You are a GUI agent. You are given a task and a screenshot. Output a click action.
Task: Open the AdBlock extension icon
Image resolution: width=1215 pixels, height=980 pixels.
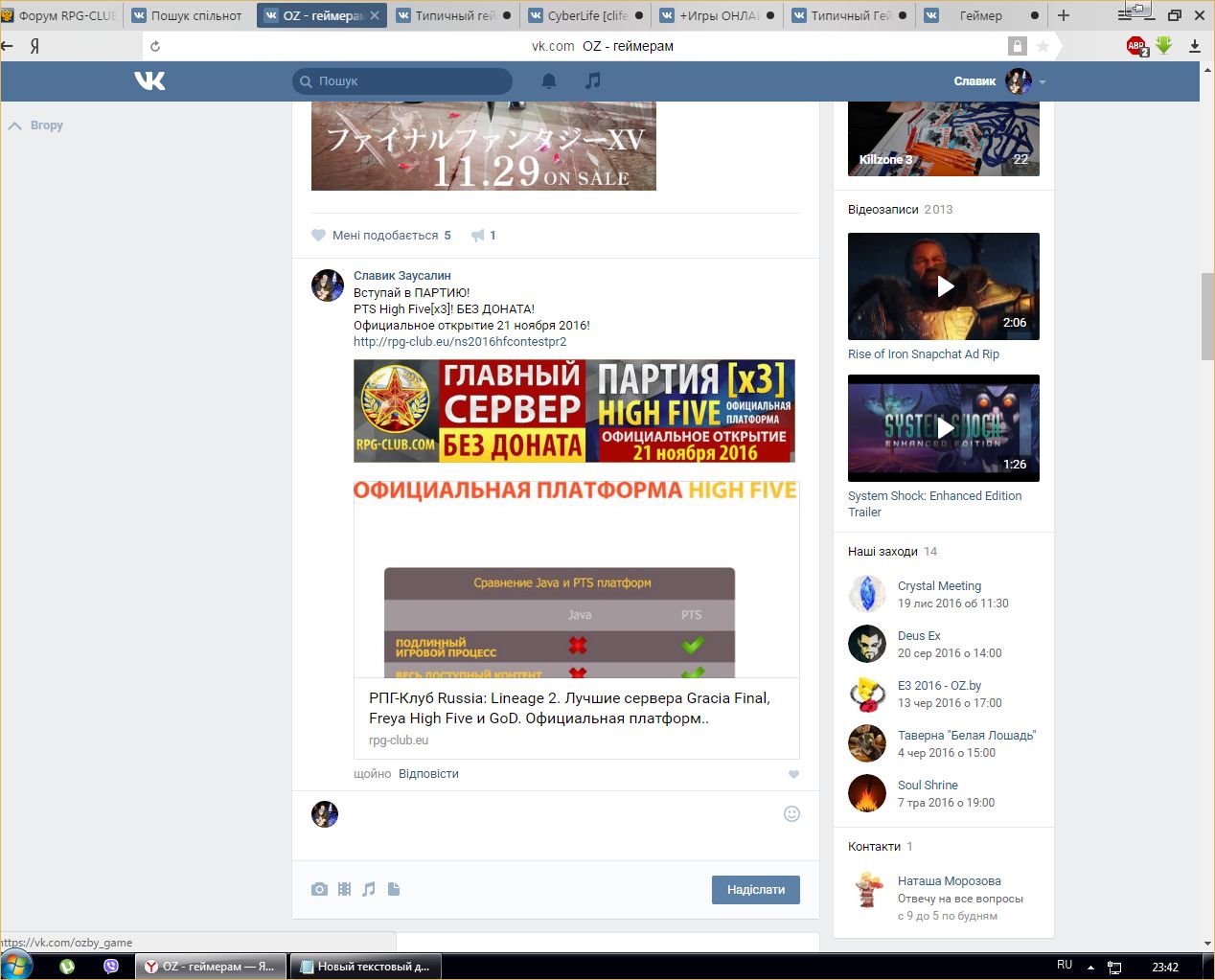coord(1136,46)
